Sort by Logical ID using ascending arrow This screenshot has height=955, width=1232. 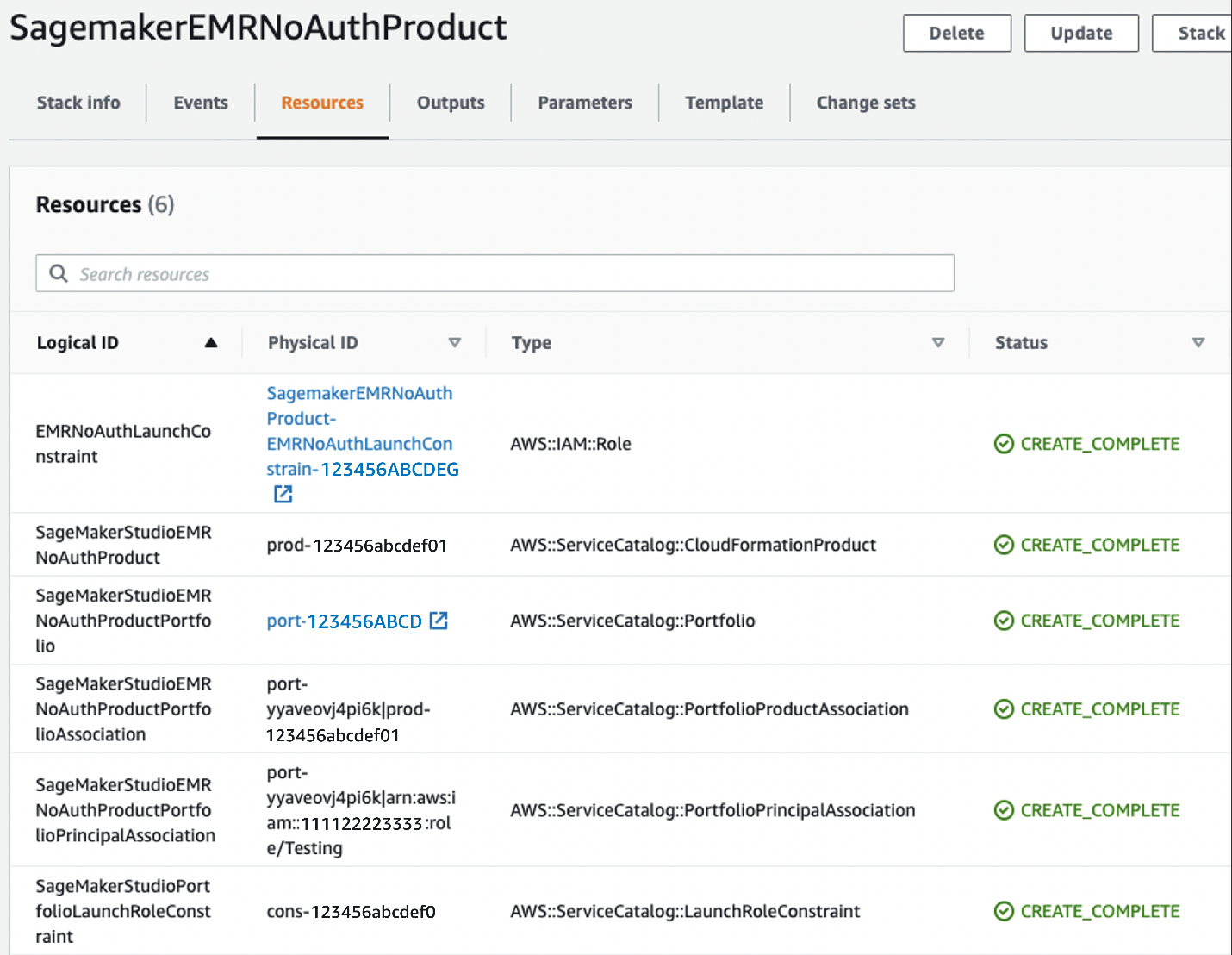tap(211, 343)
